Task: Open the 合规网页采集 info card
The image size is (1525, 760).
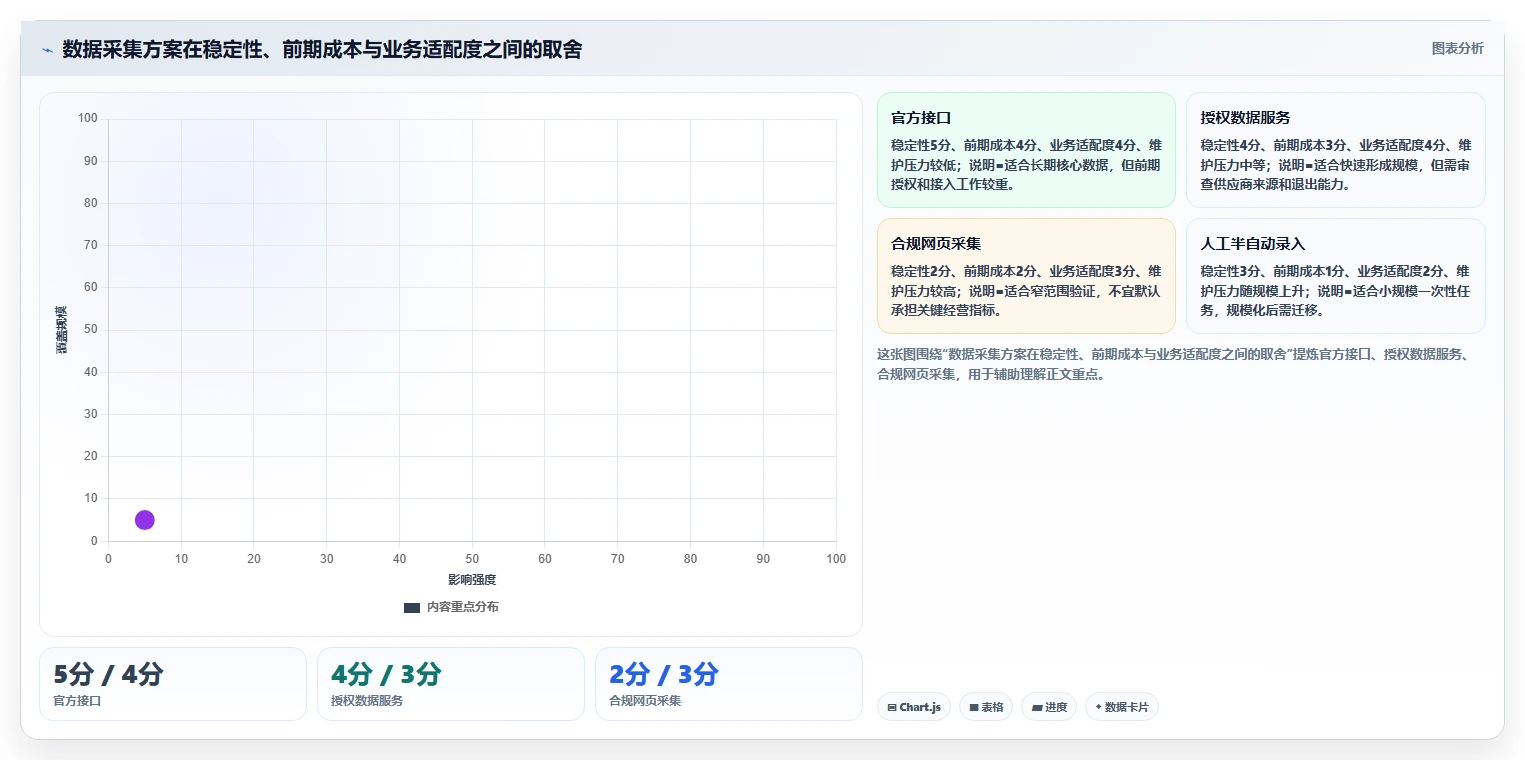Action: click(x=1026, y=276)
